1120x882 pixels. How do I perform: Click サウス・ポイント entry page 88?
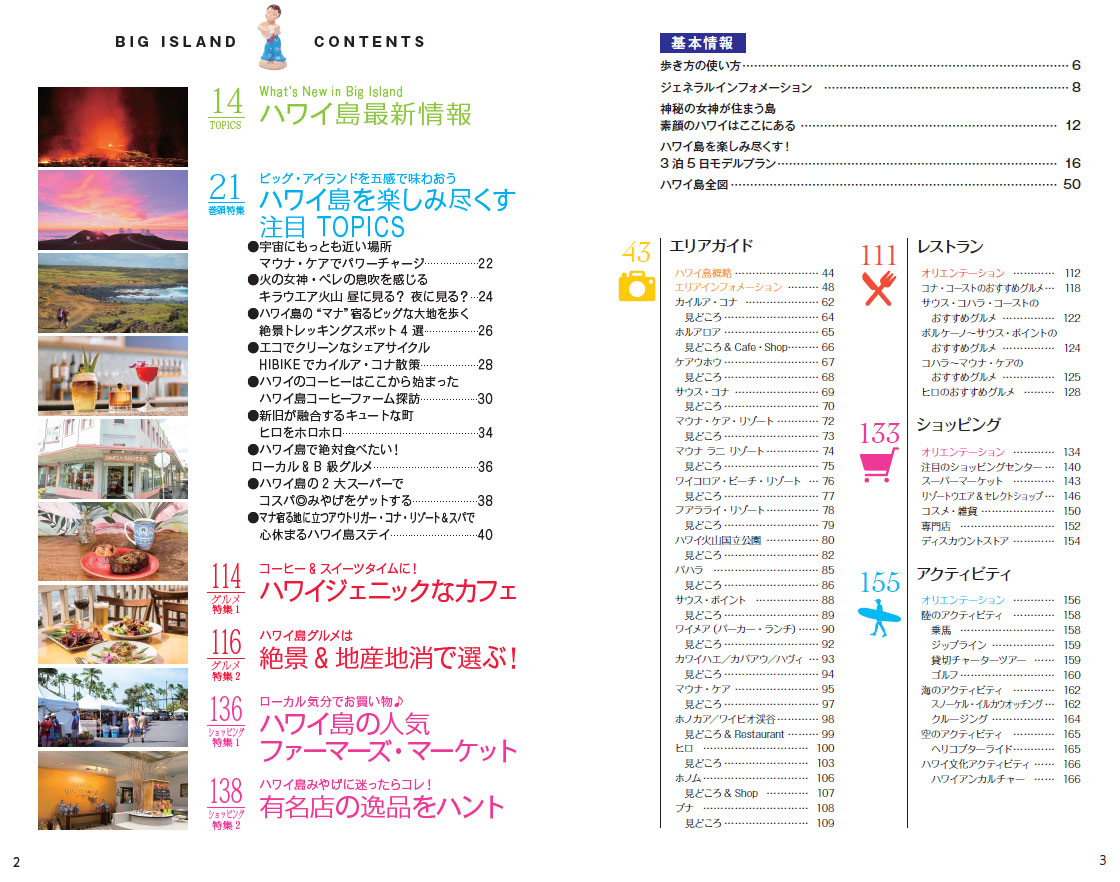pyautogui.click(x=754, y=600)
